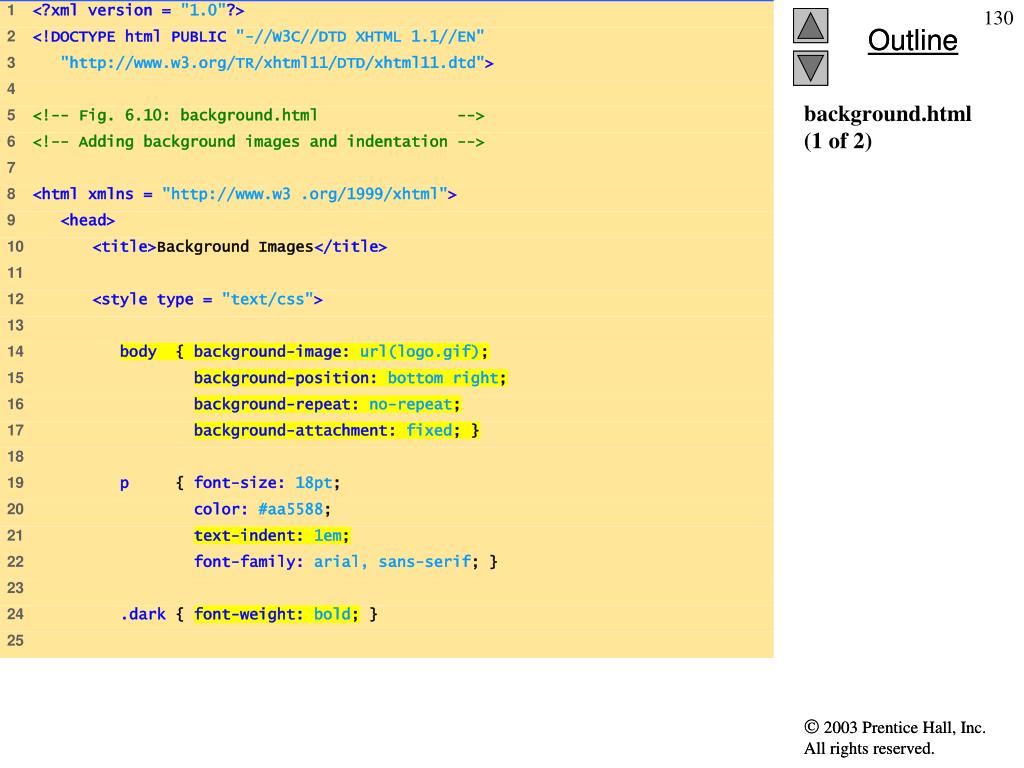Image resolution: width=1024 pixels, height=768 pixels.
Task: Click the page number 130
Action: point(999,18)
